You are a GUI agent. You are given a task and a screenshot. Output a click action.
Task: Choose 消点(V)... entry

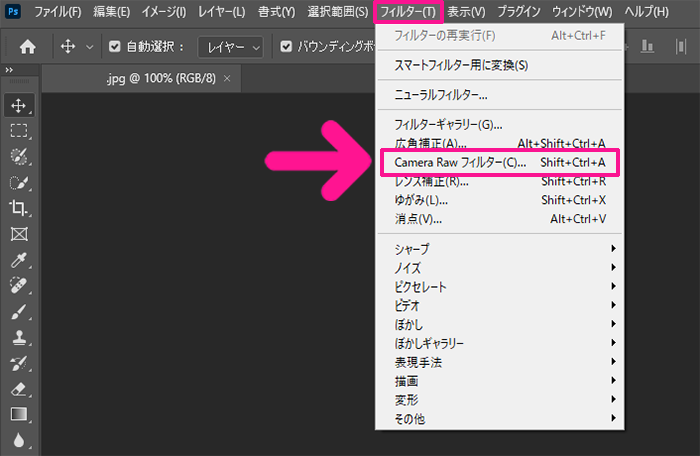pos(500,219)
